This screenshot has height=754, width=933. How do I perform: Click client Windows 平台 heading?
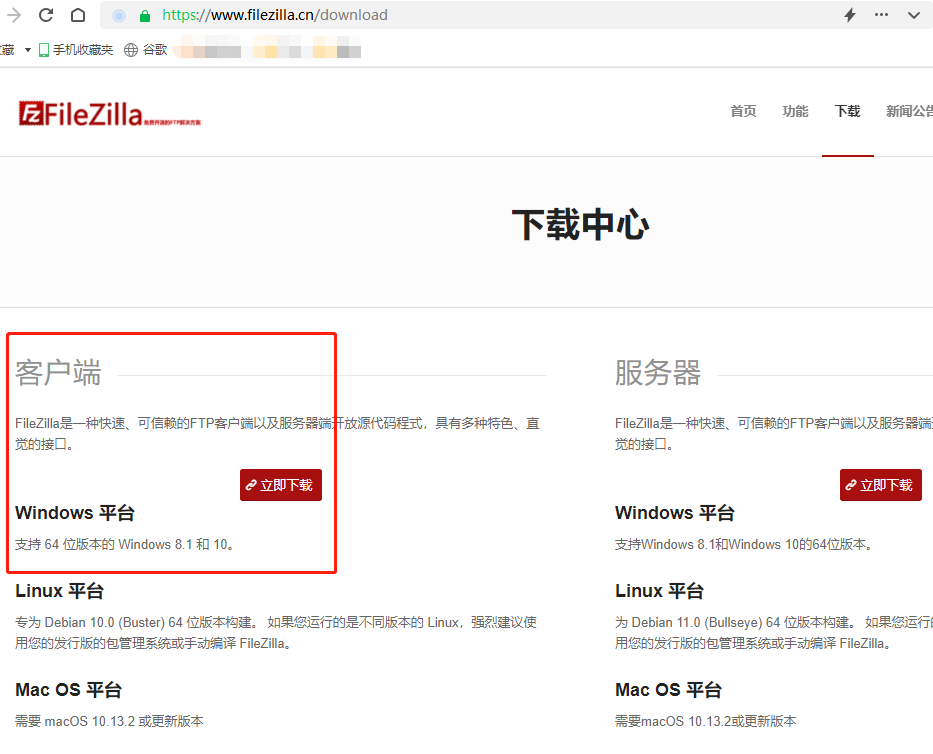tap(75, 513)
